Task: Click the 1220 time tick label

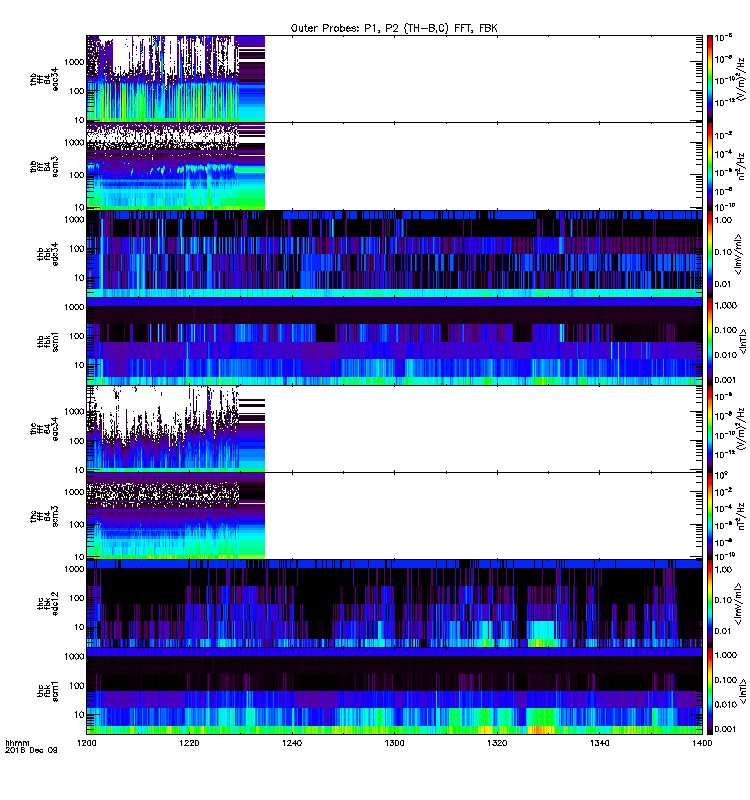Action: coord(189,743)
